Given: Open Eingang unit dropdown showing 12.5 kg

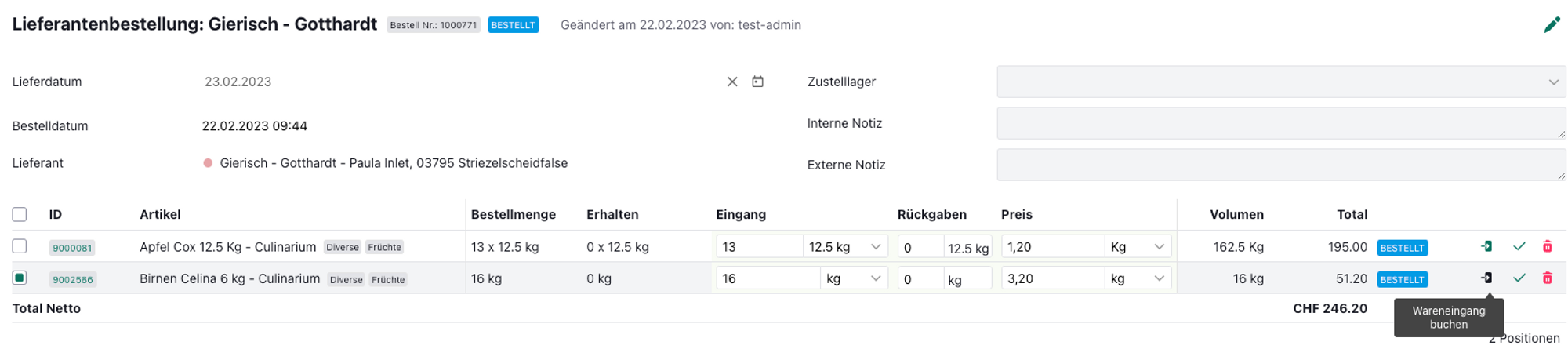Looking at the screenshot, I should coord(845,246).
